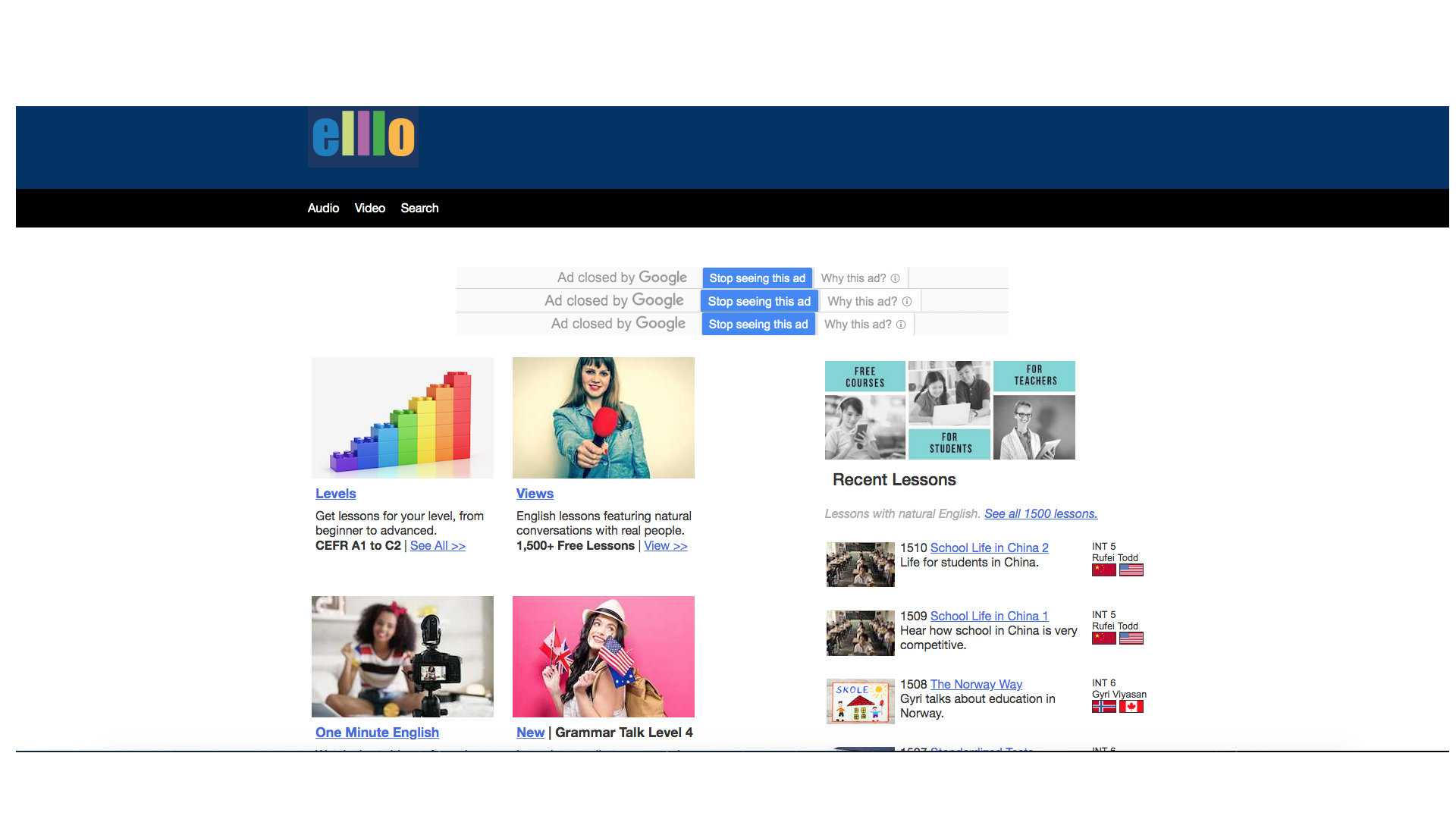
Task: Click the ello logo
Action: point(363,136)
